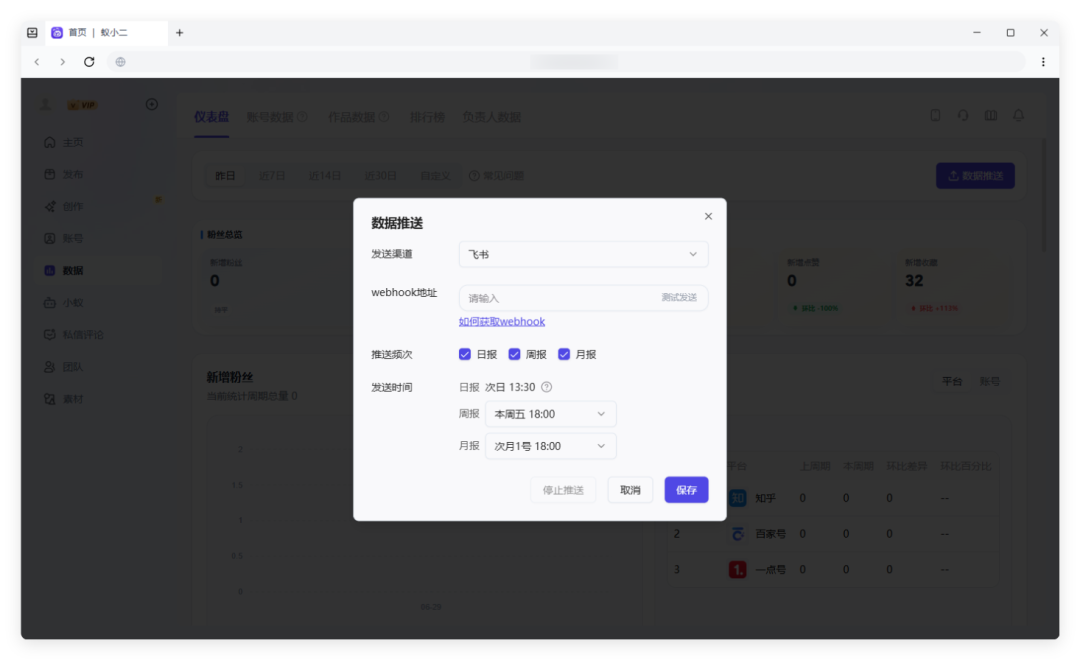Image resolution: width=1080 pixels, height=660 pixels.
Task: Click the 知乎 platform icon
Action: tap(738, 497)
